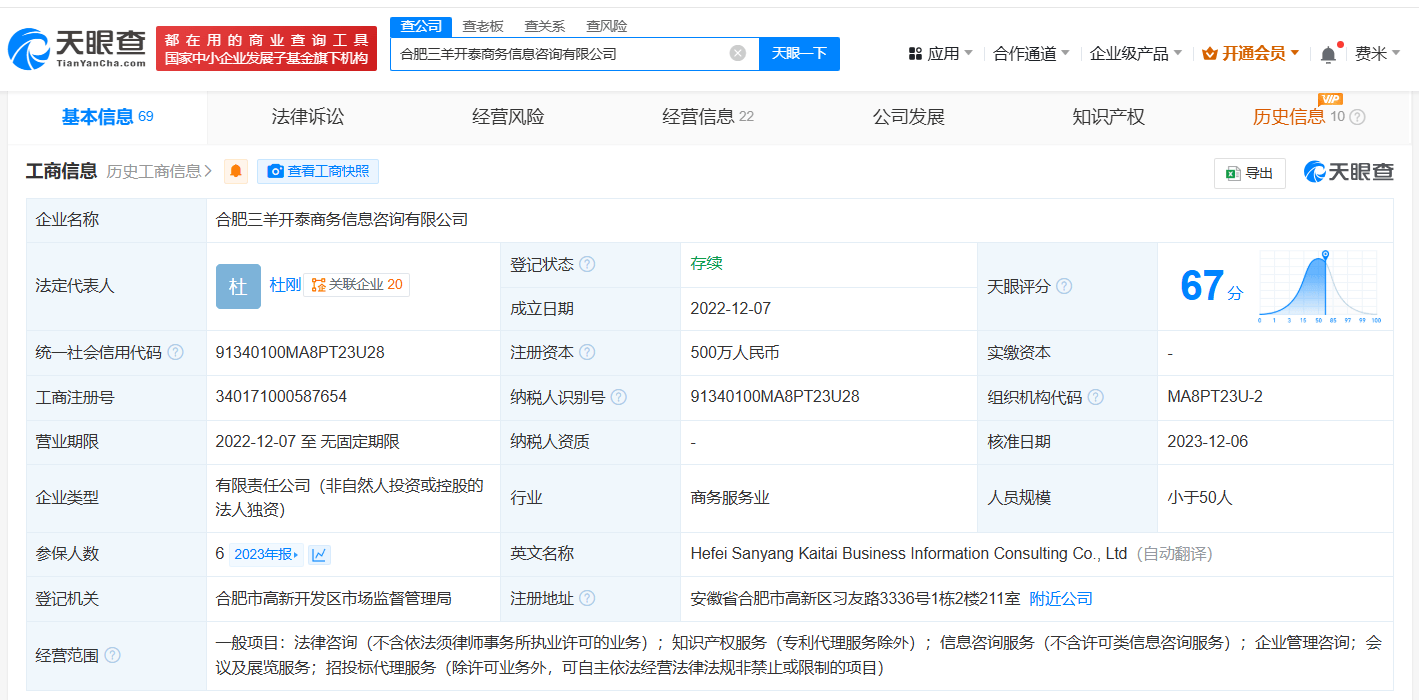Screen dimensions: 1419x700
Task: Click the 杜 avatar of the legal representative
Action: (238, 286)
